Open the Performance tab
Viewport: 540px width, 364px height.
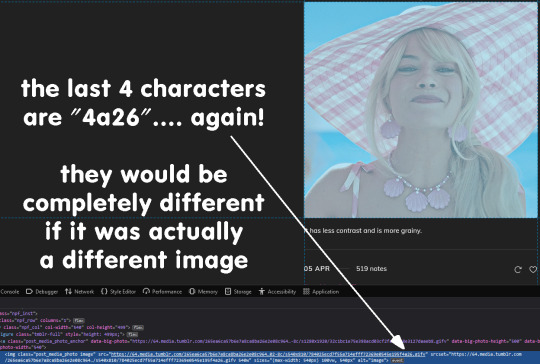162,292
